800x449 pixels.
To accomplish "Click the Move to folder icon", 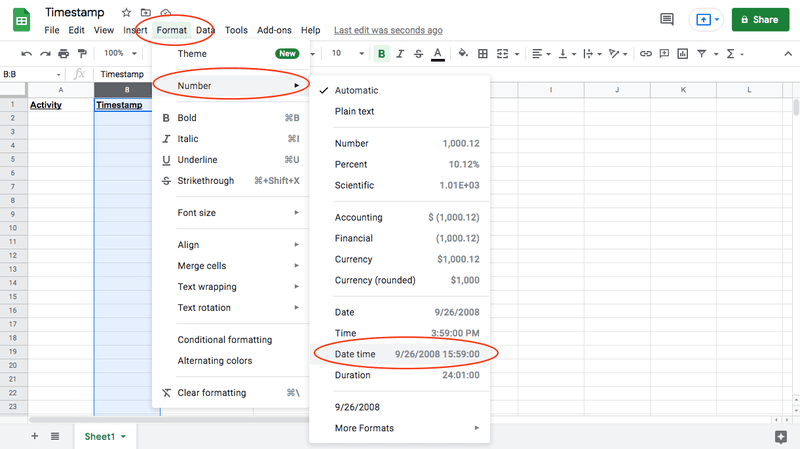I will (x=146, y=12).
